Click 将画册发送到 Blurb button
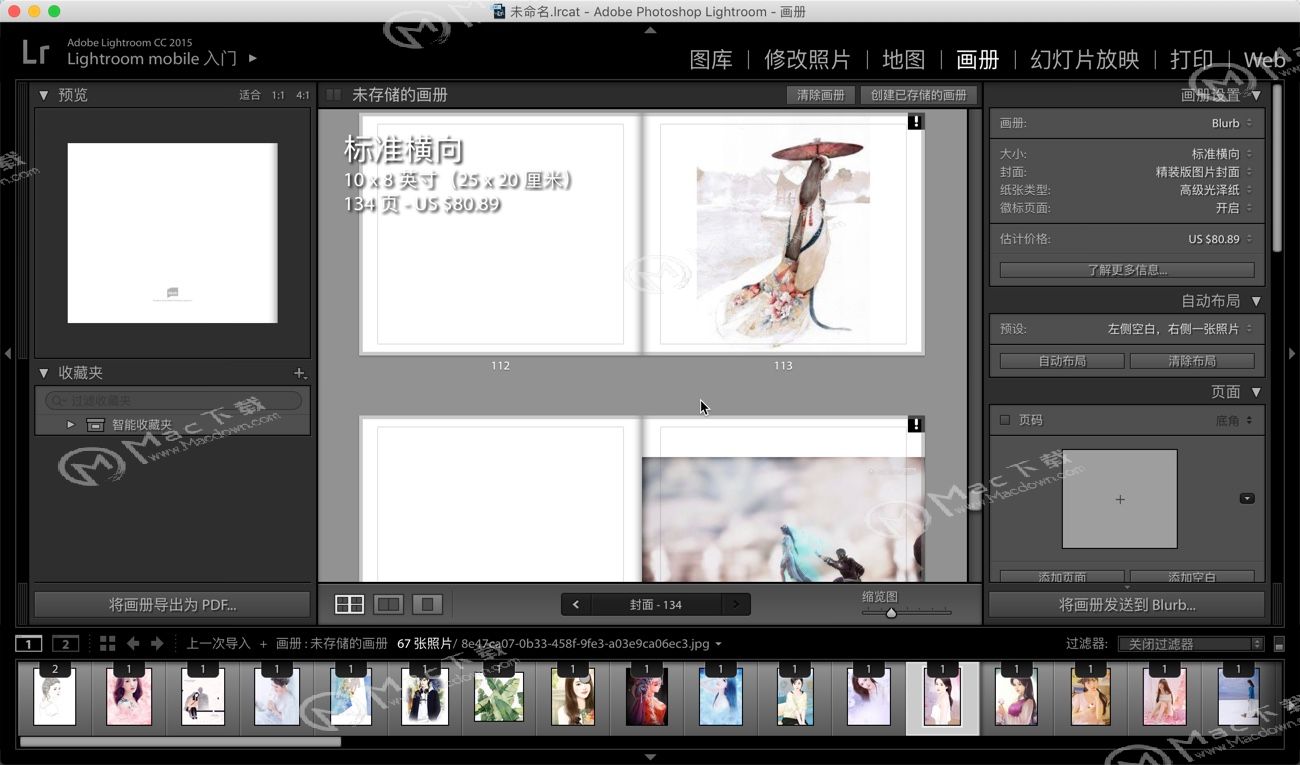 pyautogui.click(x=1127, y=604)
